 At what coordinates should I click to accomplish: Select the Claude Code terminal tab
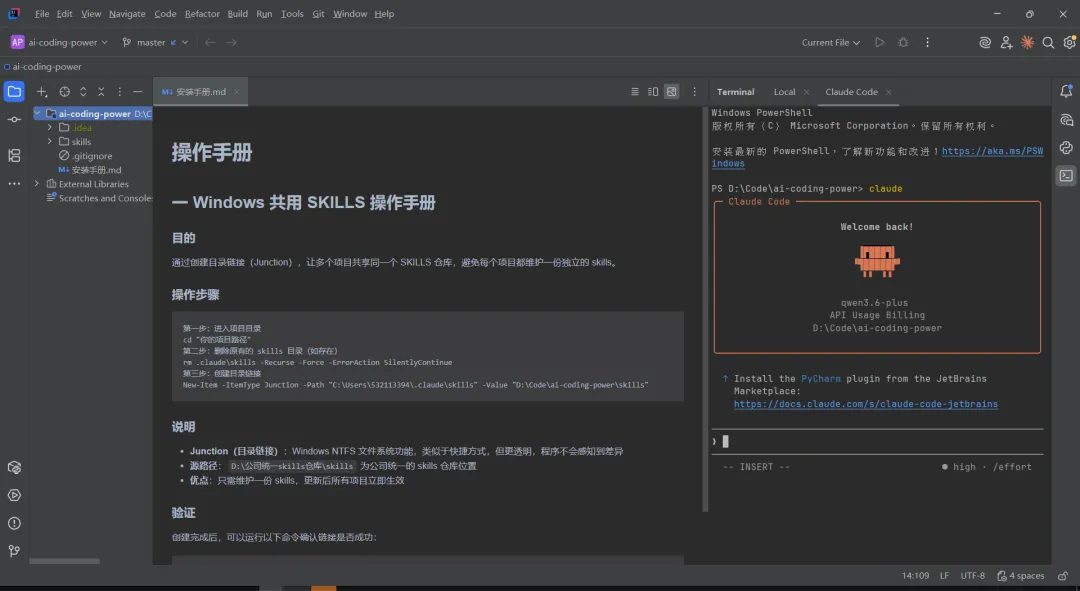pyautogui.click(x=851, y=92)
